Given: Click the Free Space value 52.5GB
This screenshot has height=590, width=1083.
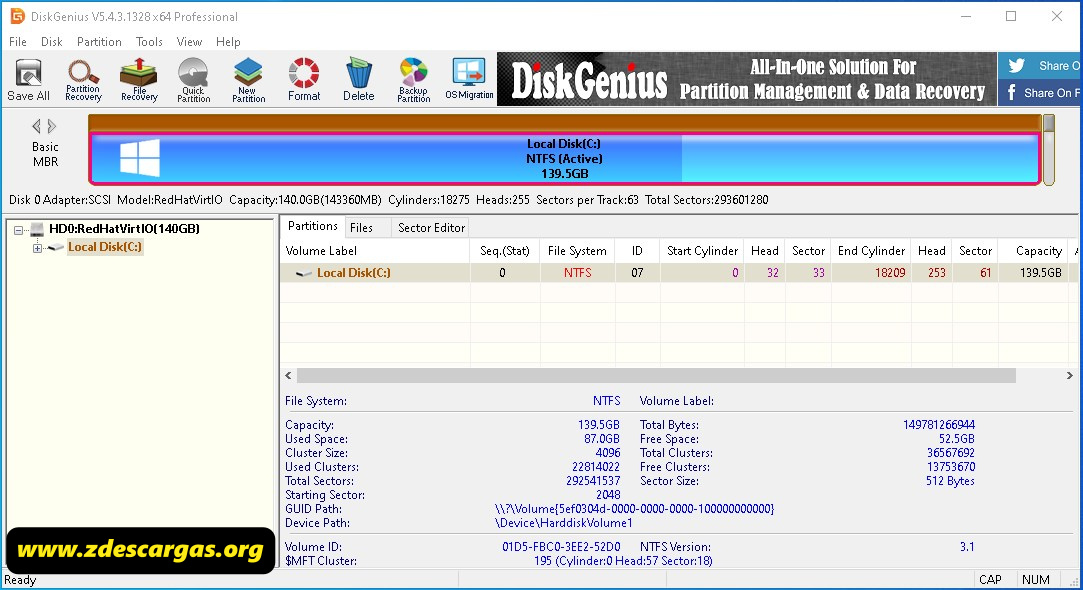Looking at the screenshot, I should pyautogui.click(x=957, y=439).
